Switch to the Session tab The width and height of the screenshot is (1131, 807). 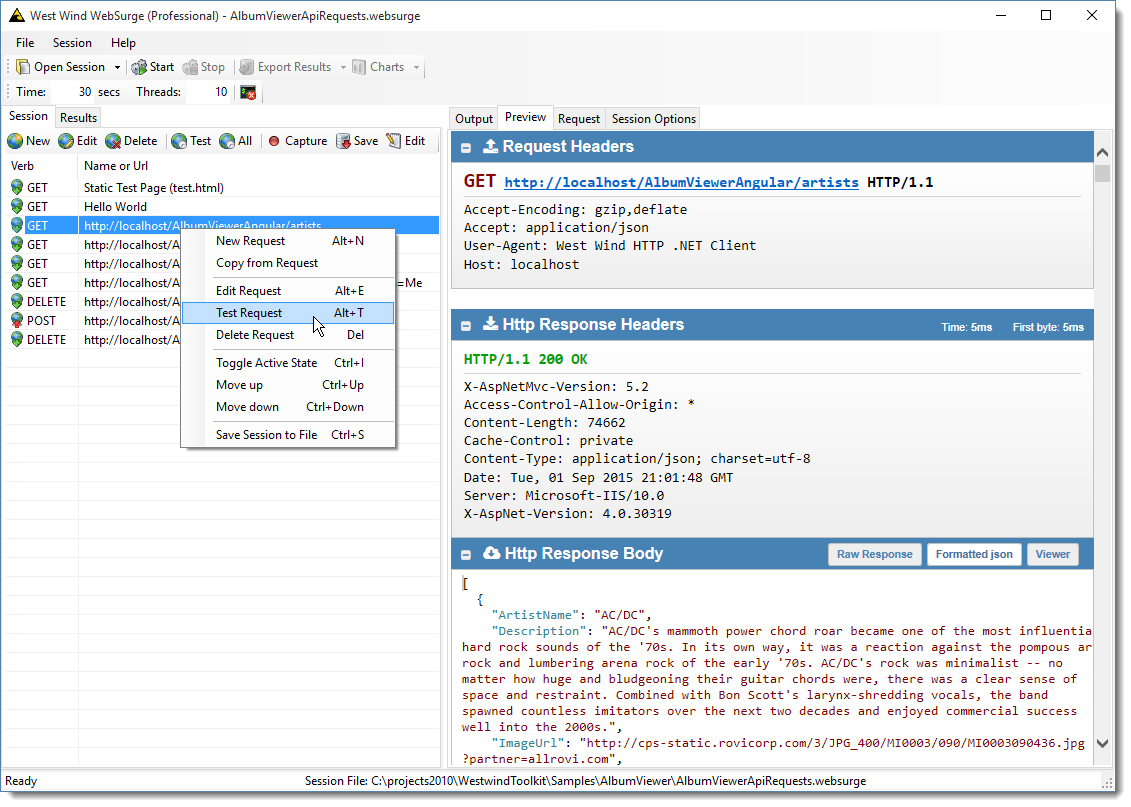(28, 116)
